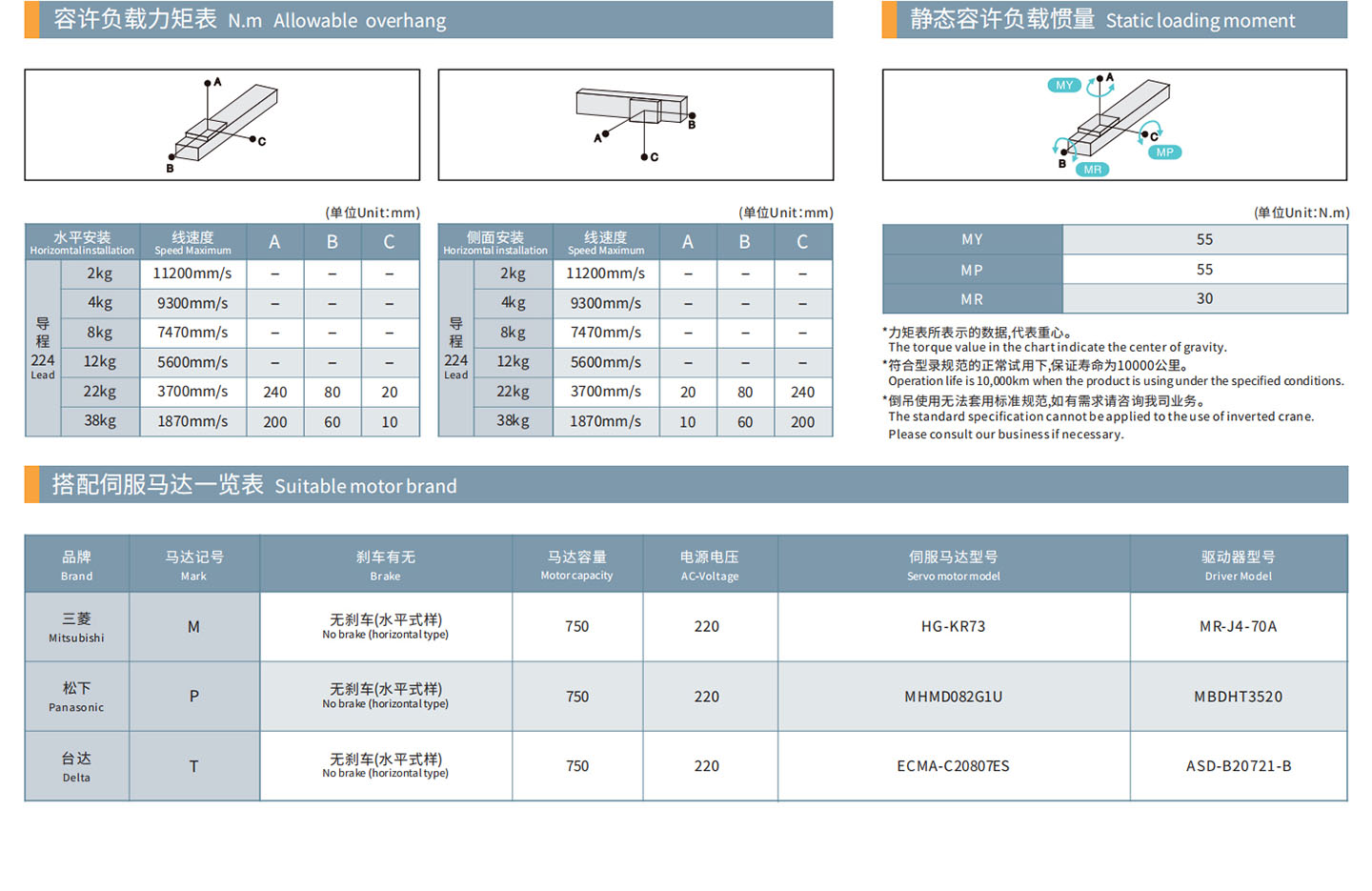Click 2kg row in the side installation table

point(654,273)
